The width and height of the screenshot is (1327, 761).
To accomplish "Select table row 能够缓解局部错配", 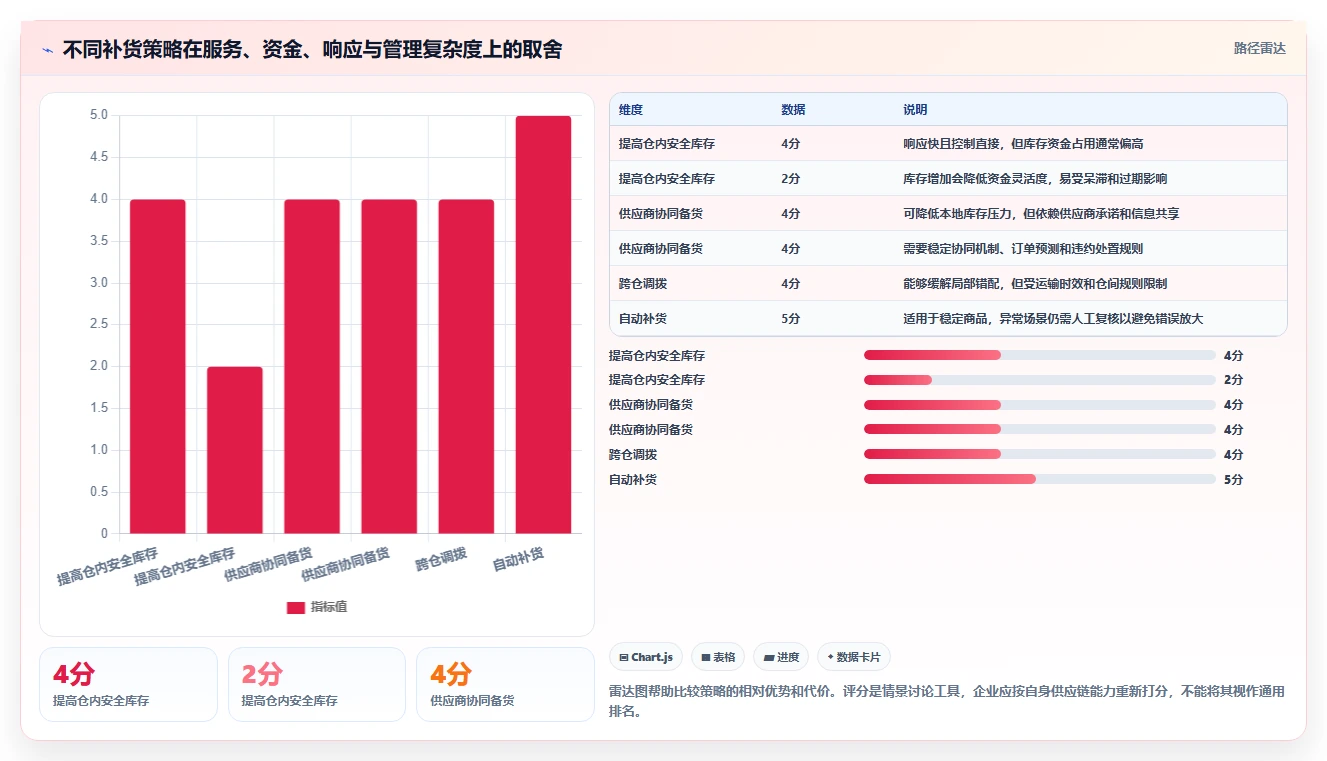I will (x=948, y=284).
